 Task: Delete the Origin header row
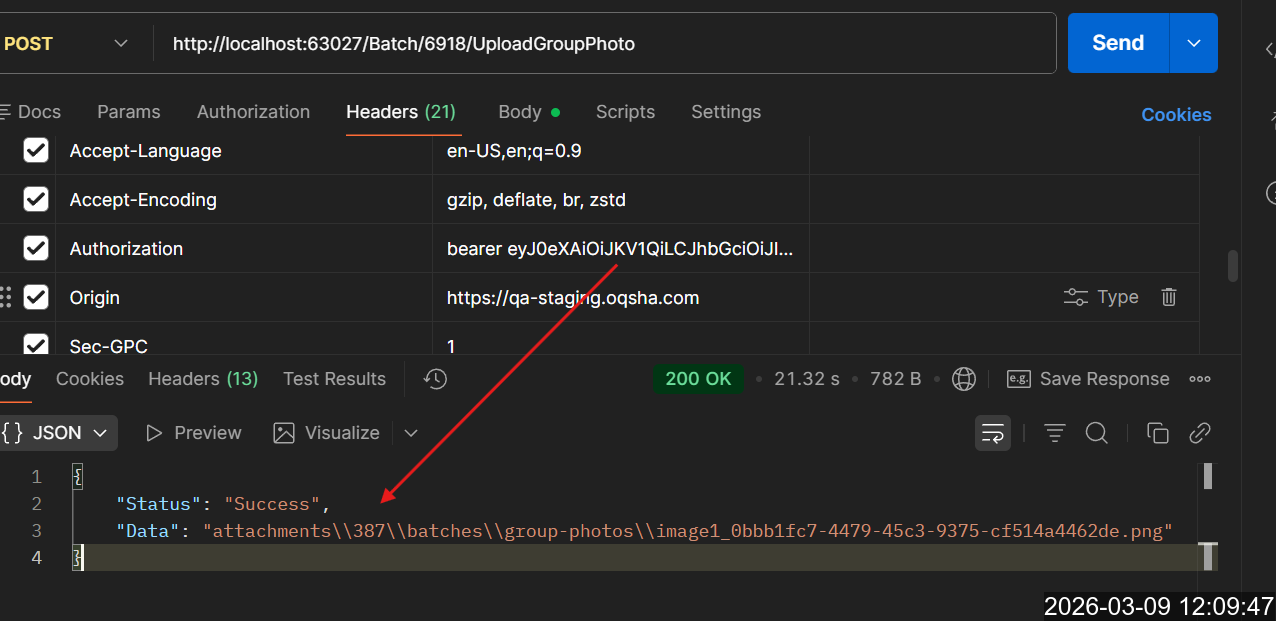tap(1168, 297)
